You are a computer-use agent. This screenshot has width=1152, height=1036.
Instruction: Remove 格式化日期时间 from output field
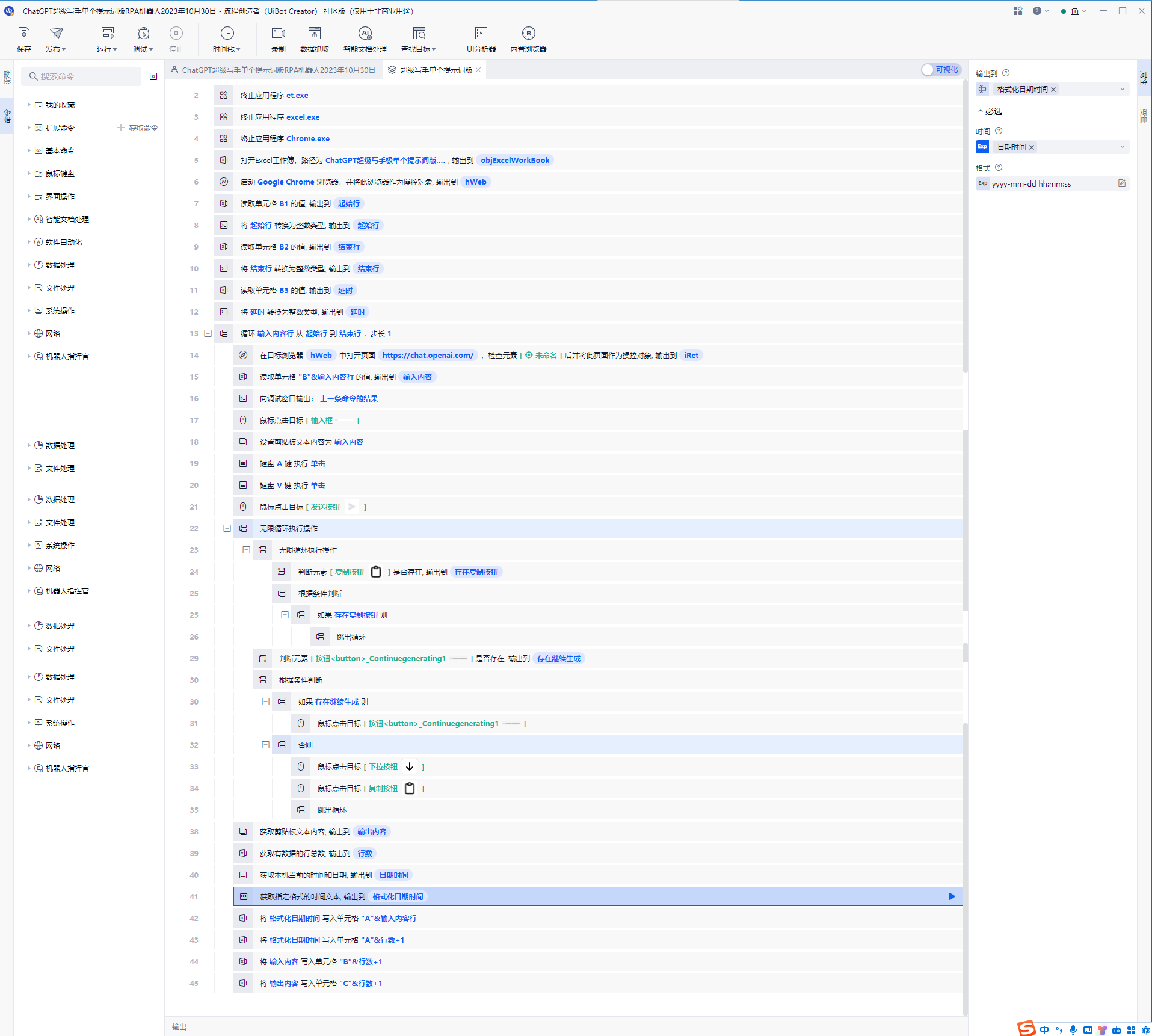1053,90
